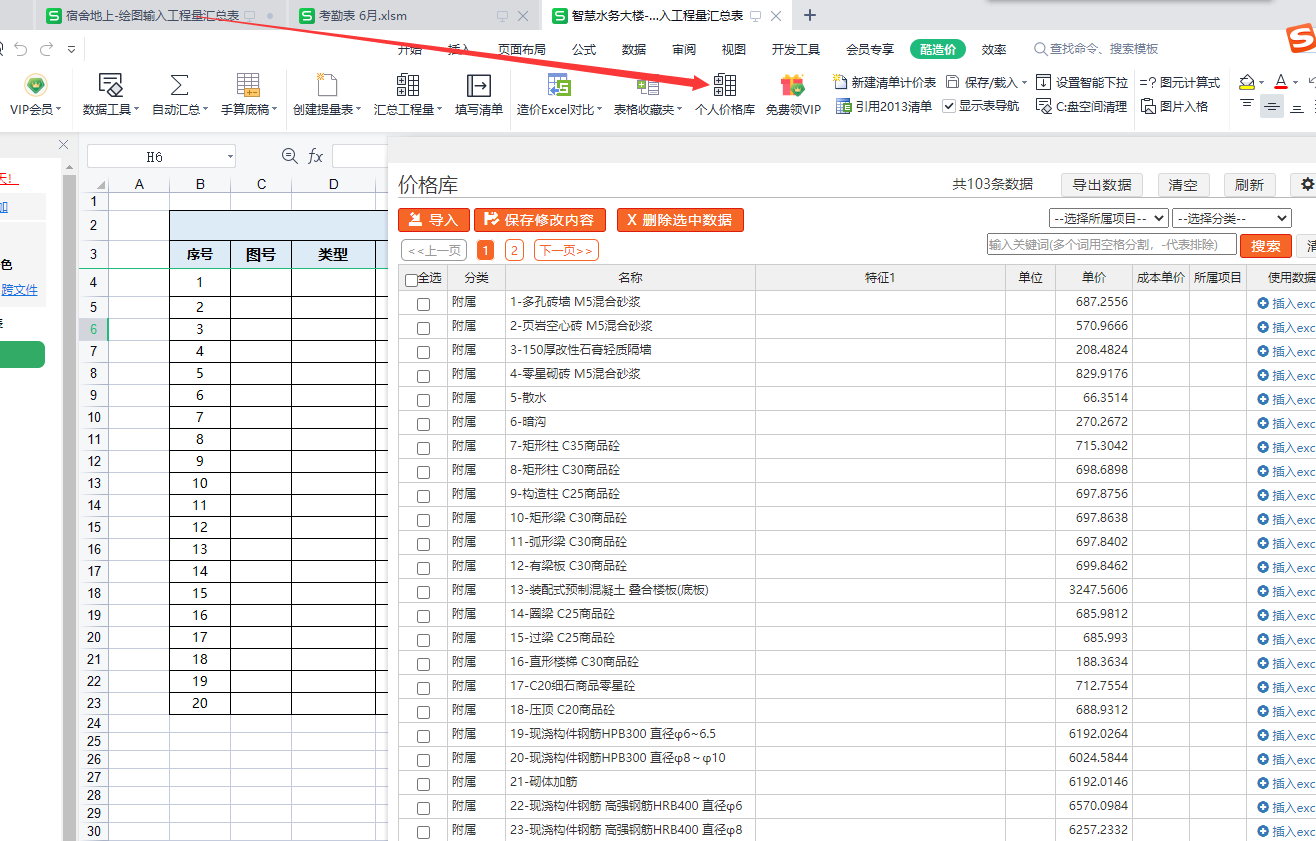Open the 个人价格库 tool
The image size is (1316, 841).
tap(724, 86)
